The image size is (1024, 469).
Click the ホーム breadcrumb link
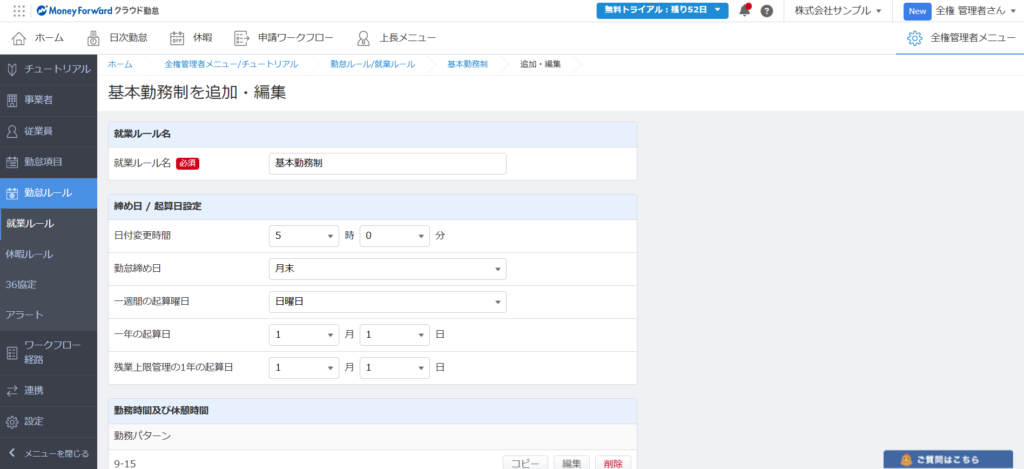coord(120,64)
